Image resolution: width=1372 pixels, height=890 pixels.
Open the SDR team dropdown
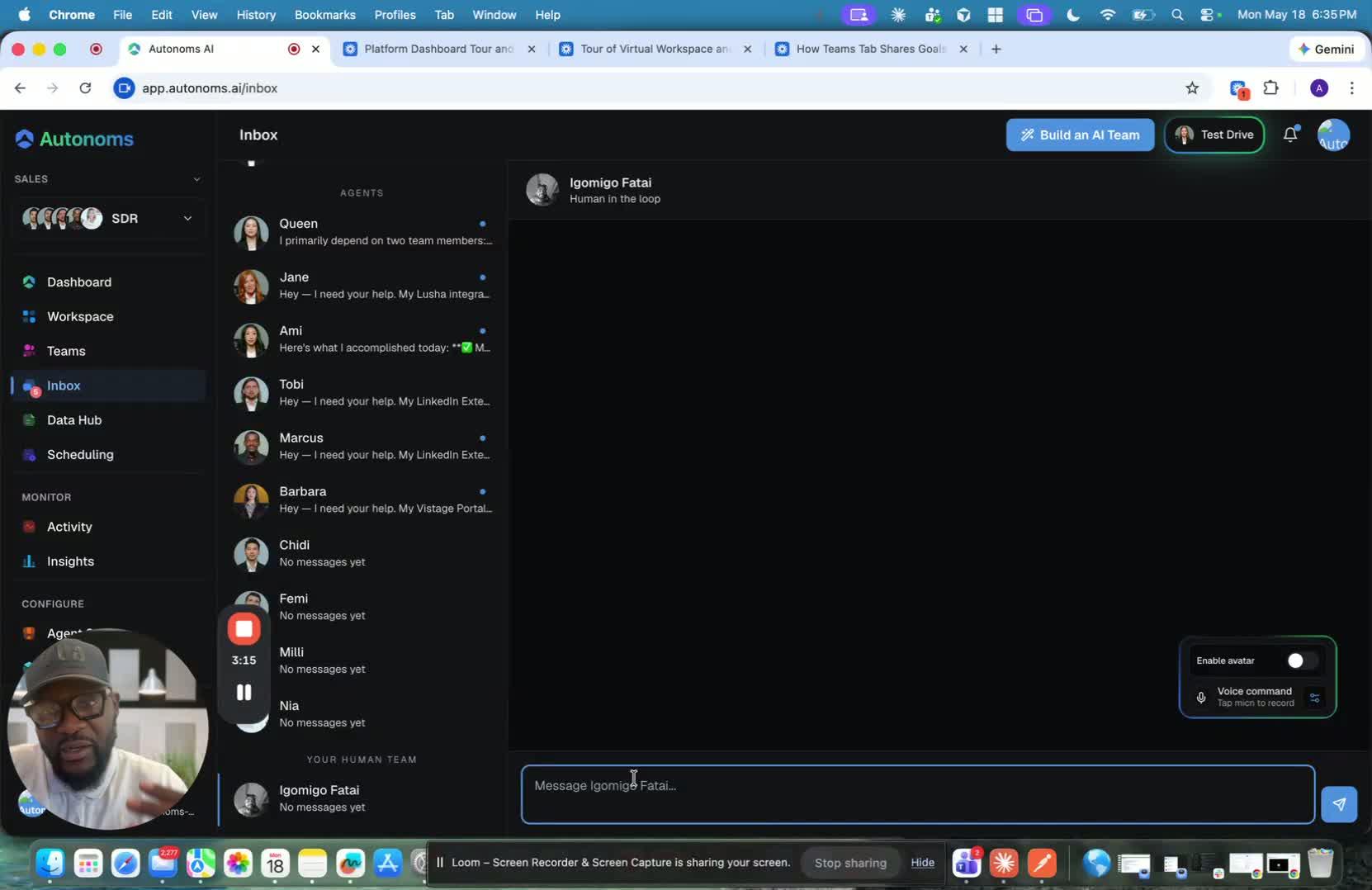[108, 219]
